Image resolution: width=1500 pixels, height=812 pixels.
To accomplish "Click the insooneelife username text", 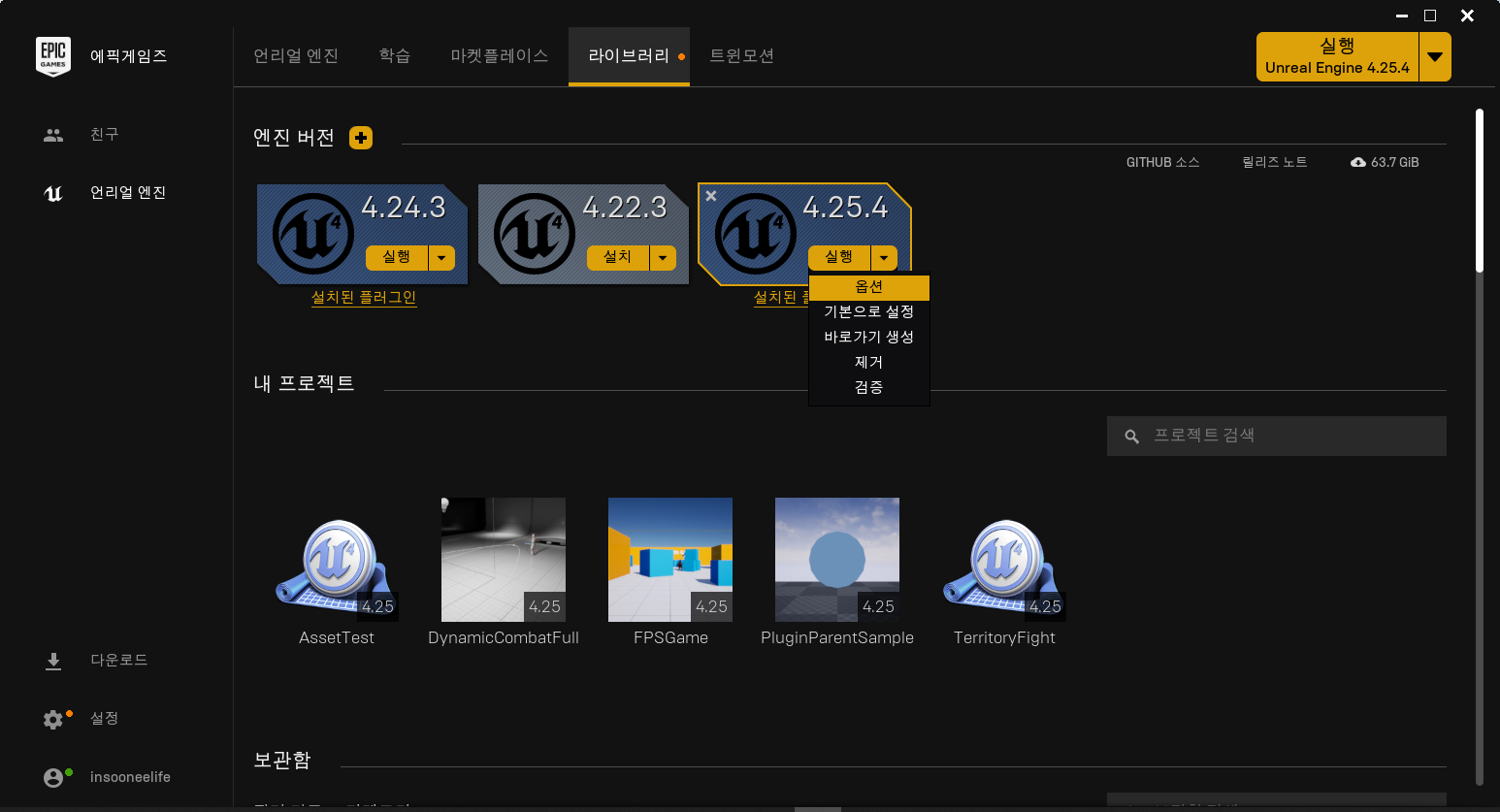I will pyautogui.click(x=130, y=777).
